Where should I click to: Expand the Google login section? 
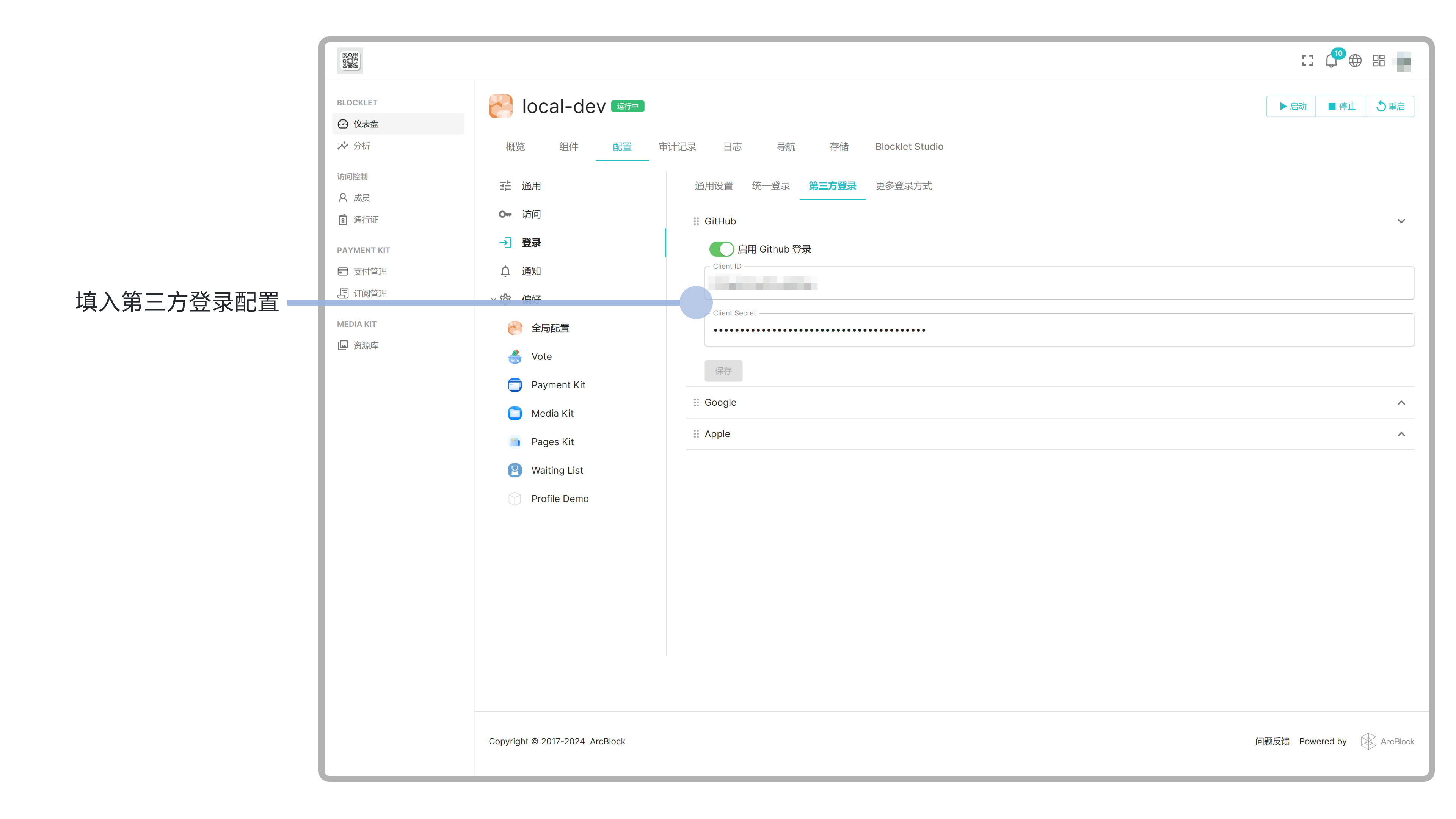tap(1401, 402)
